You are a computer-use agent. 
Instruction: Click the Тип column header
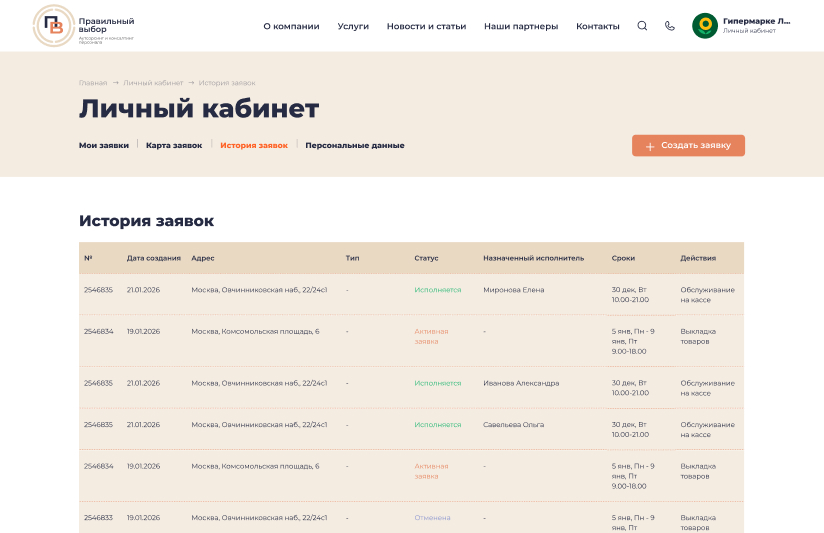(353, 258)
